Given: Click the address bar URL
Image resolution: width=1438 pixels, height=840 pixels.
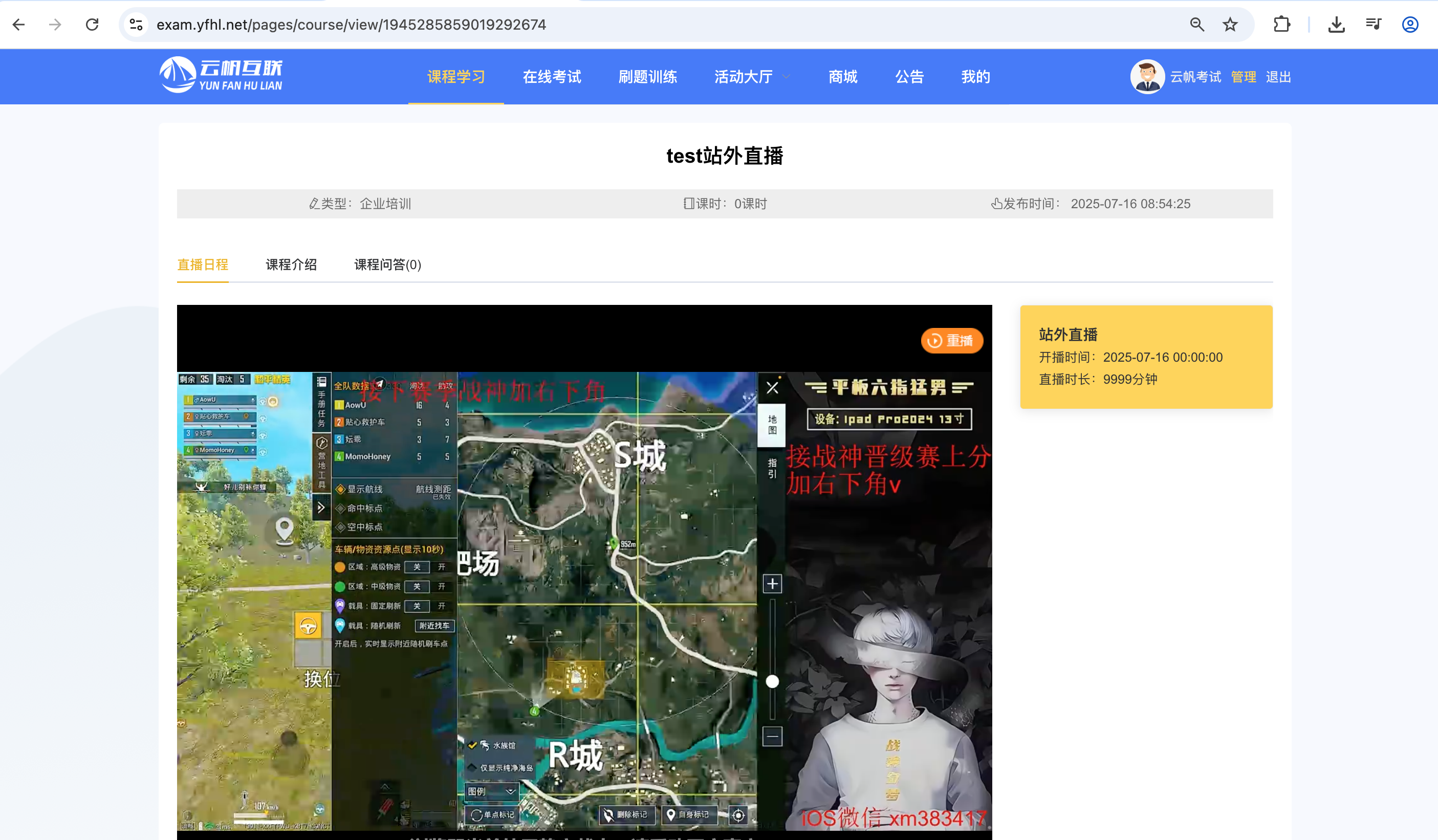Looking at the screenshot, I should 351,25.
